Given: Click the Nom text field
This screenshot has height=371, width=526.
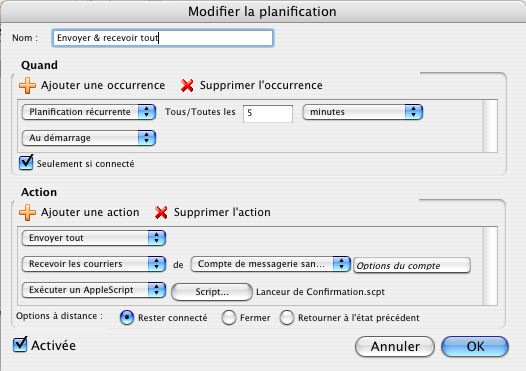Looking at the screenshot, I should point(163,38).
